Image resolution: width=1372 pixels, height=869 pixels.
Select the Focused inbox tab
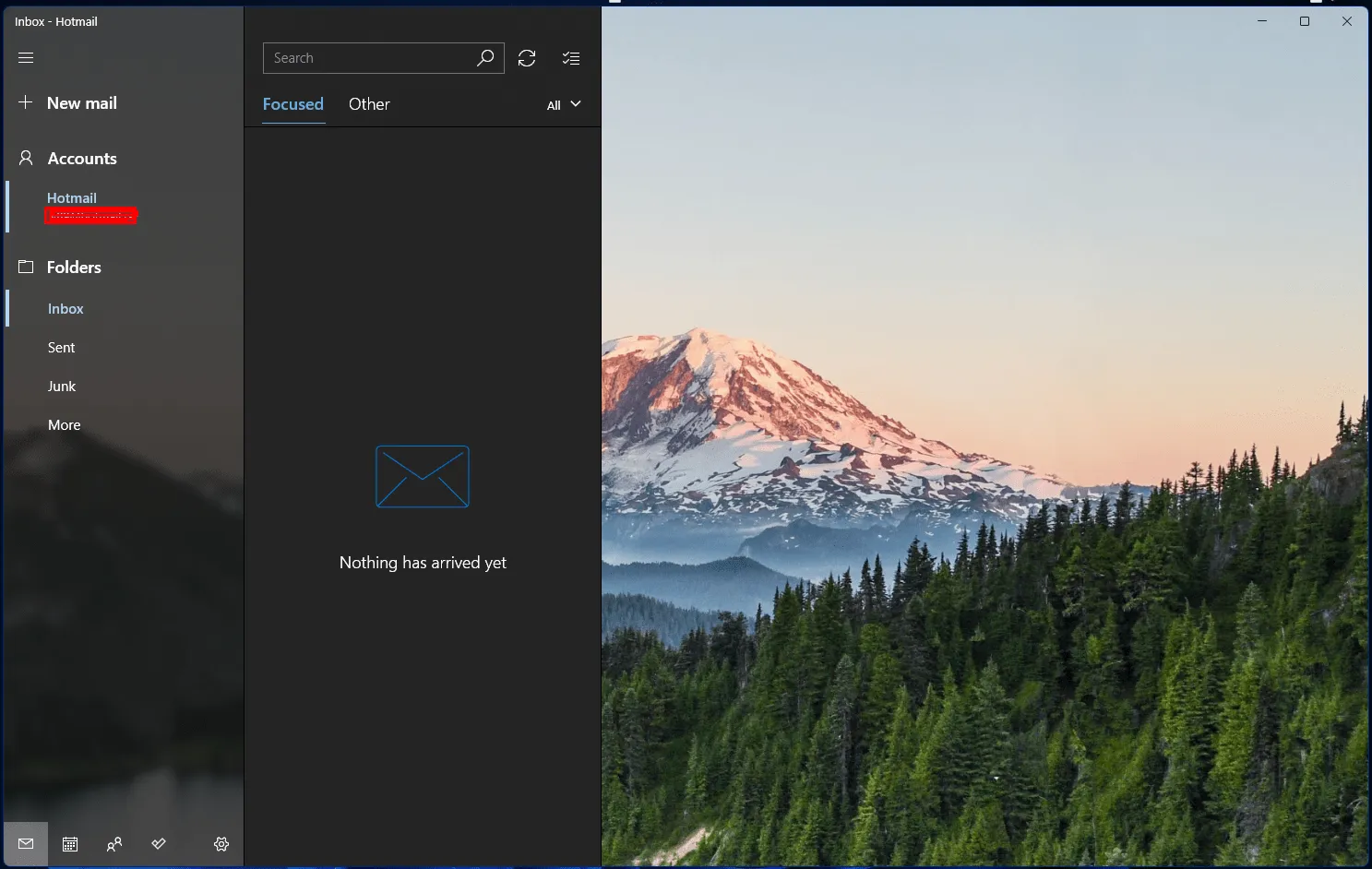[x=292, y=104]
